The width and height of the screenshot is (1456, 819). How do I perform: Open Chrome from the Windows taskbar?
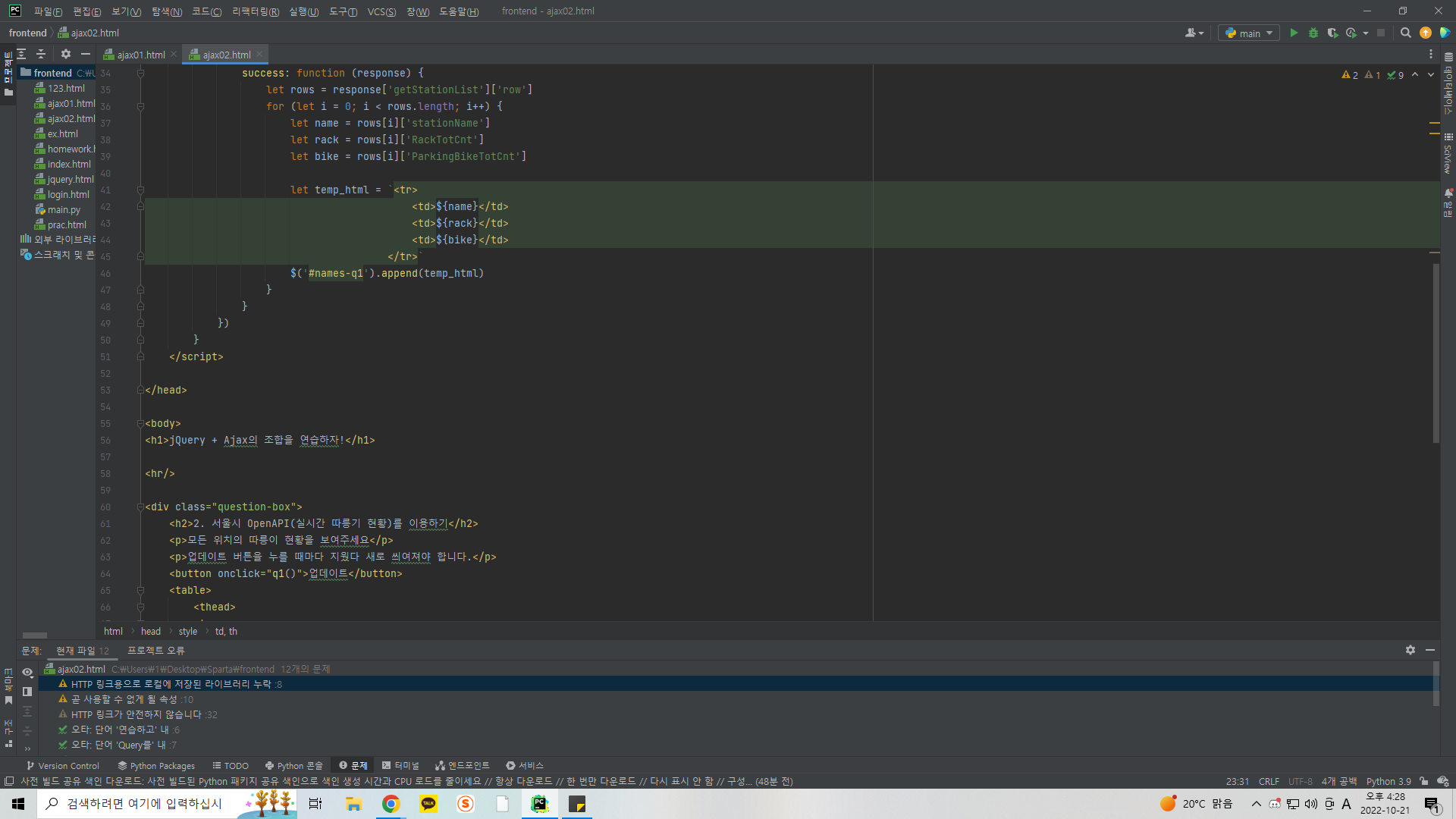pyautogui.click(x=391, y=804)
